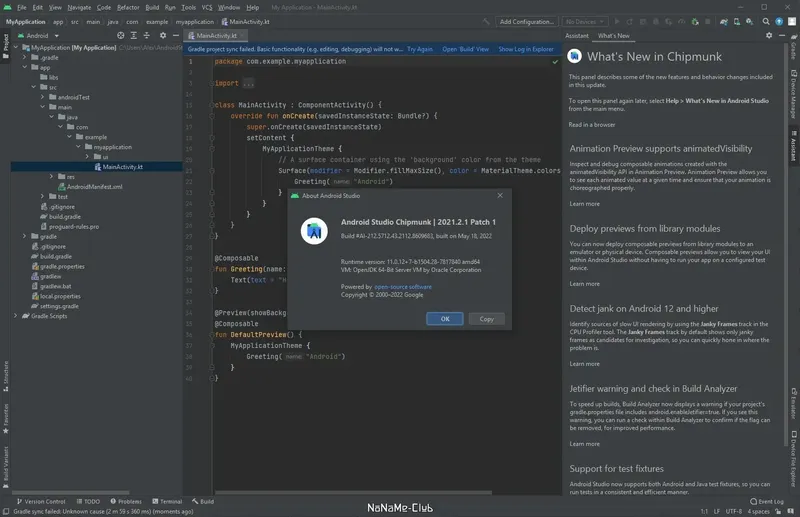This screenshot has height=517, width=800.
Task: Toggle the Build Variants side button
Action: 6,467
